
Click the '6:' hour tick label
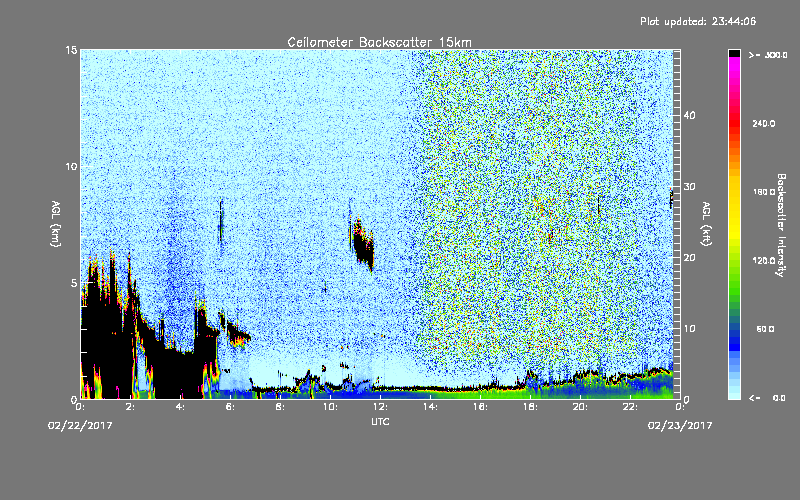tap(231, 407)
